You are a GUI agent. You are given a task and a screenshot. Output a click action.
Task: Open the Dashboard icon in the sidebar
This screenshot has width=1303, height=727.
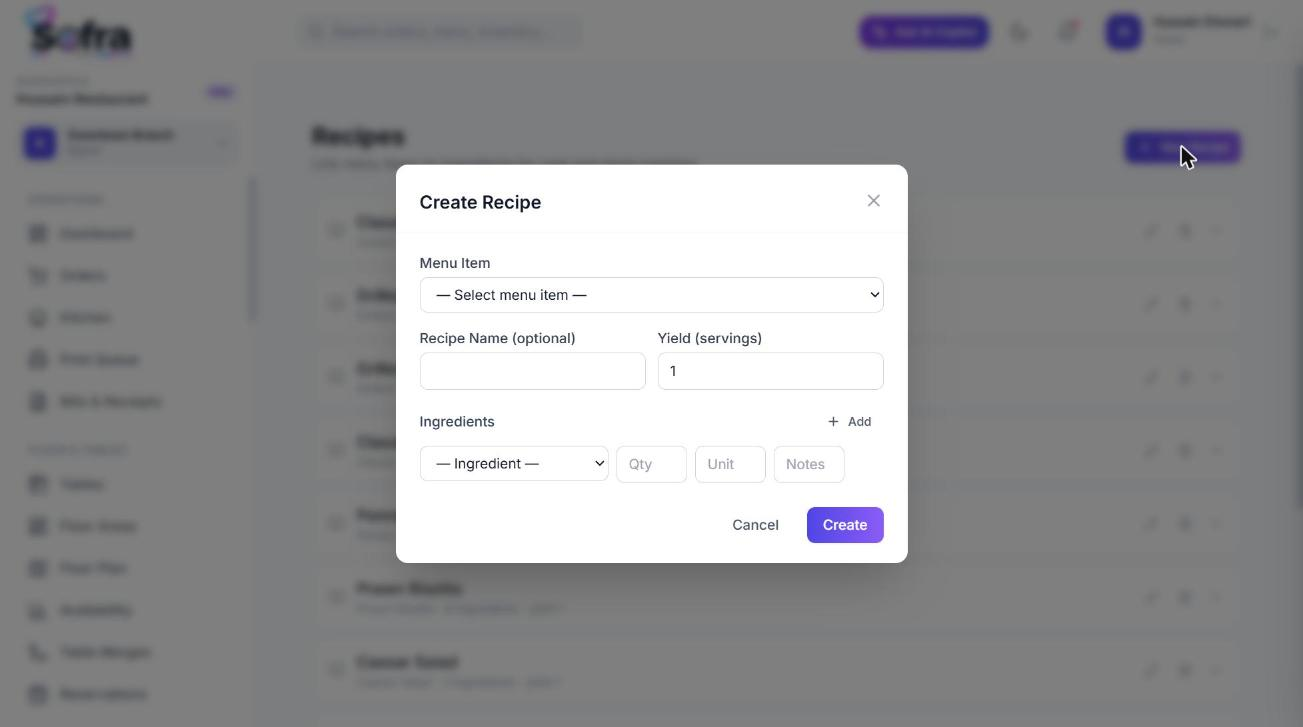point(38,234)
